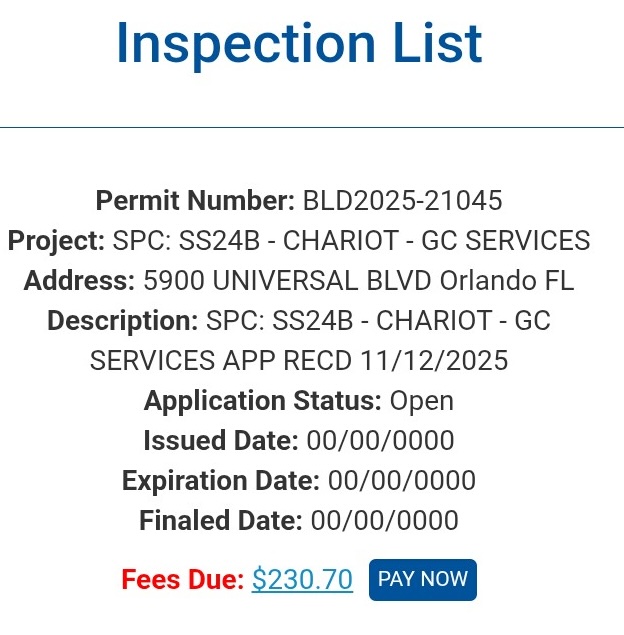Click the Description label
This screenshot has height=635, width=624.
[x=122, y=321]
